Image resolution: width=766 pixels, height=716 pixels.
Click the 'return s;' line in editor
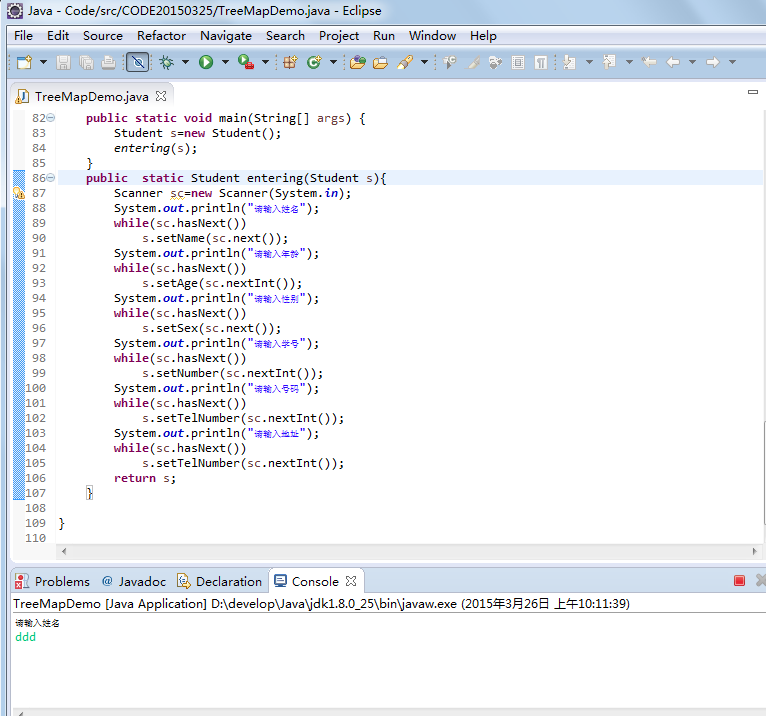pos(145,478)
